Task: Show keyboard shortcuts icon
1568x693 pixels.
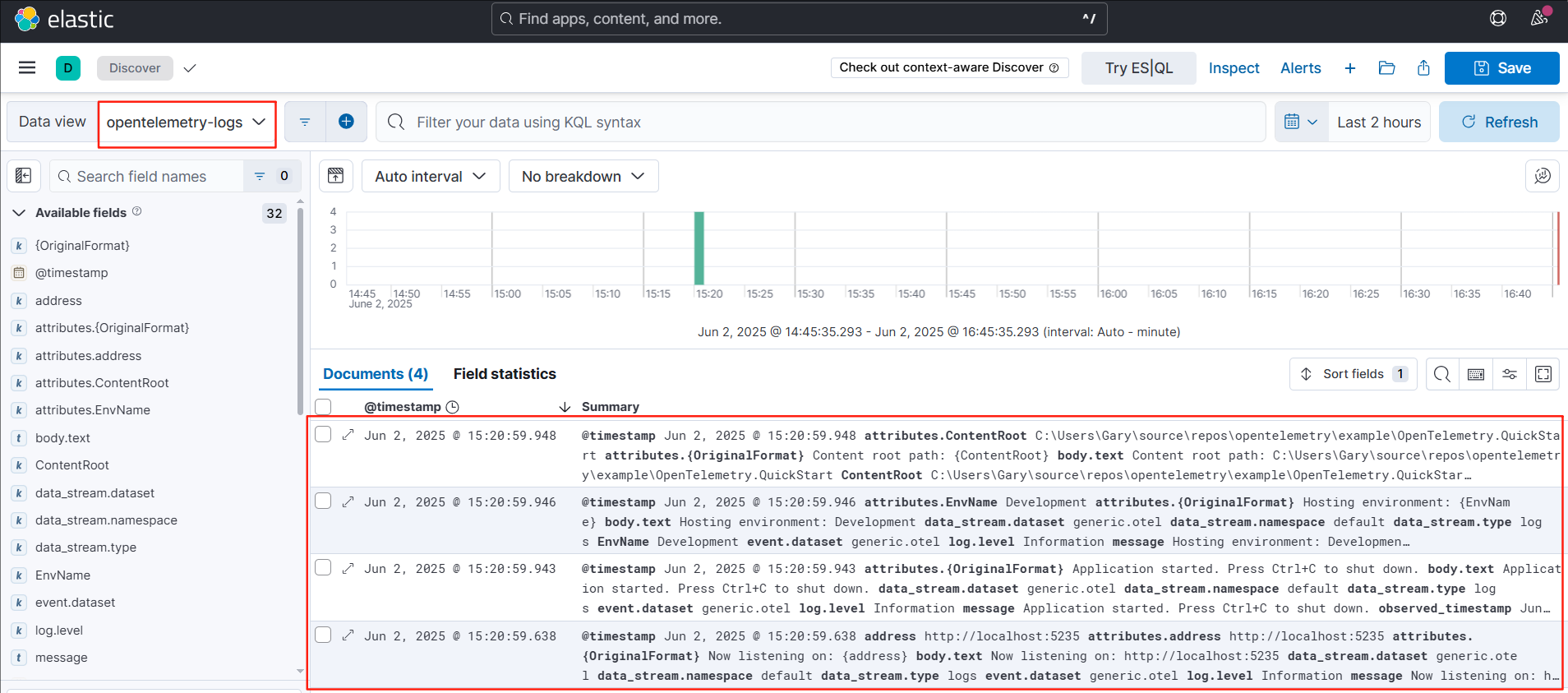Action: point(1476,374)
